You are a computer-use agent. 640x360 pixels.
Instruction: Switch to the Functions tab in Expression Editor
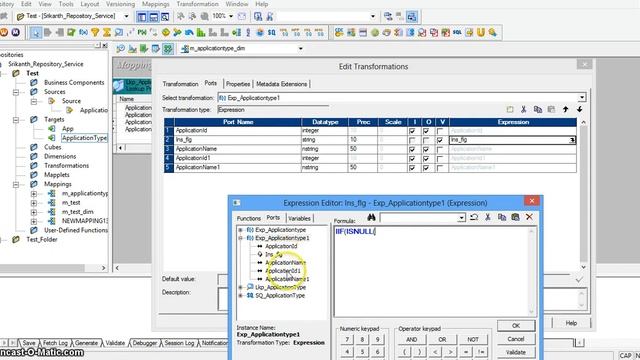[x=249, y=218]
